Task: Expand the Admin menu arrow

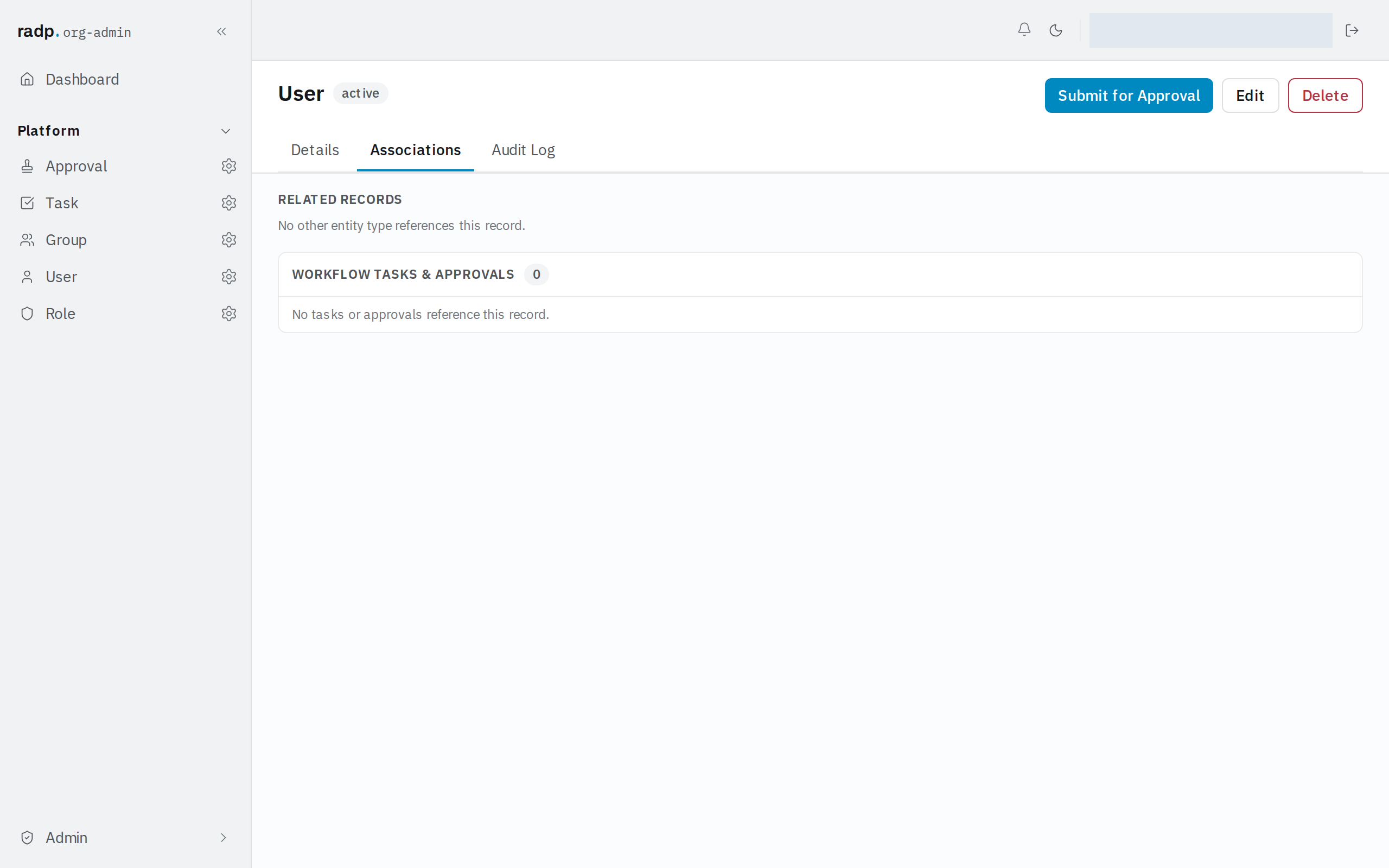Action: (224, 838)
